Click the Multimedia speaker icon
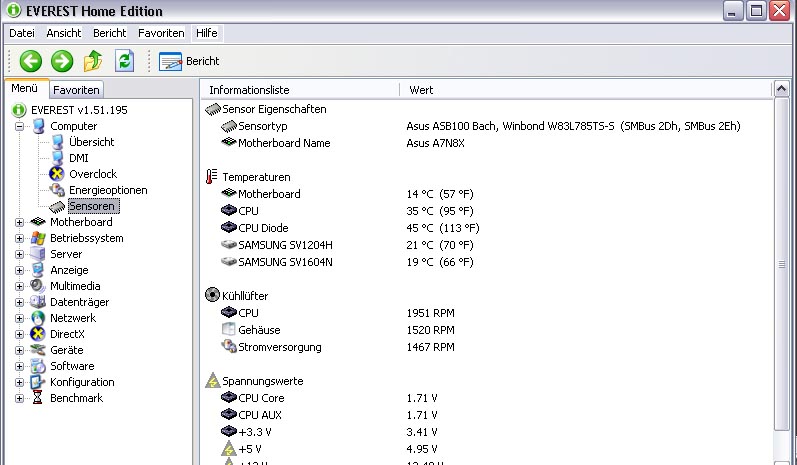 click(38, 286)
